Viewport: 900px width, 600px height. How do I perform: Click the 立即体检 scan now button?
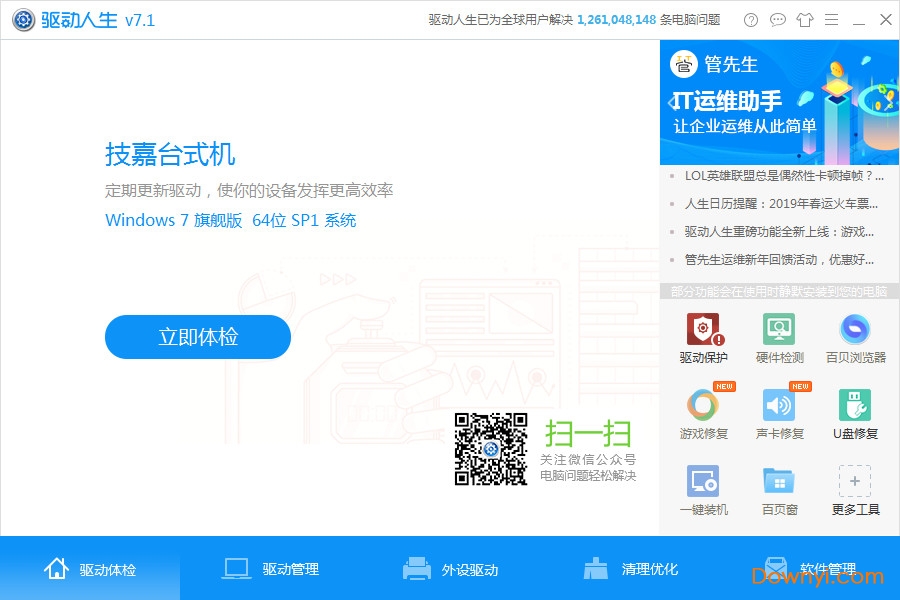coord(197,337)
